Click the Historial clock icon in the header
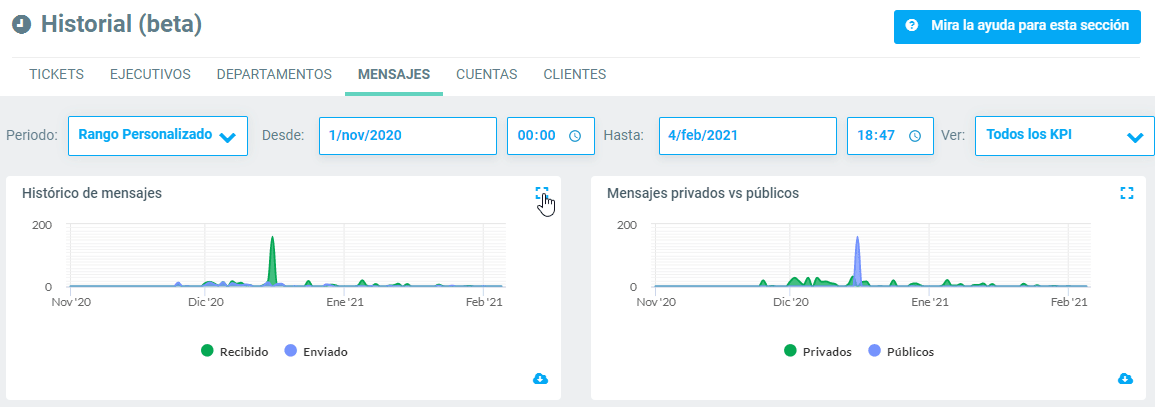This screenshot has width=1155, height=407. [x=22, y=24]
